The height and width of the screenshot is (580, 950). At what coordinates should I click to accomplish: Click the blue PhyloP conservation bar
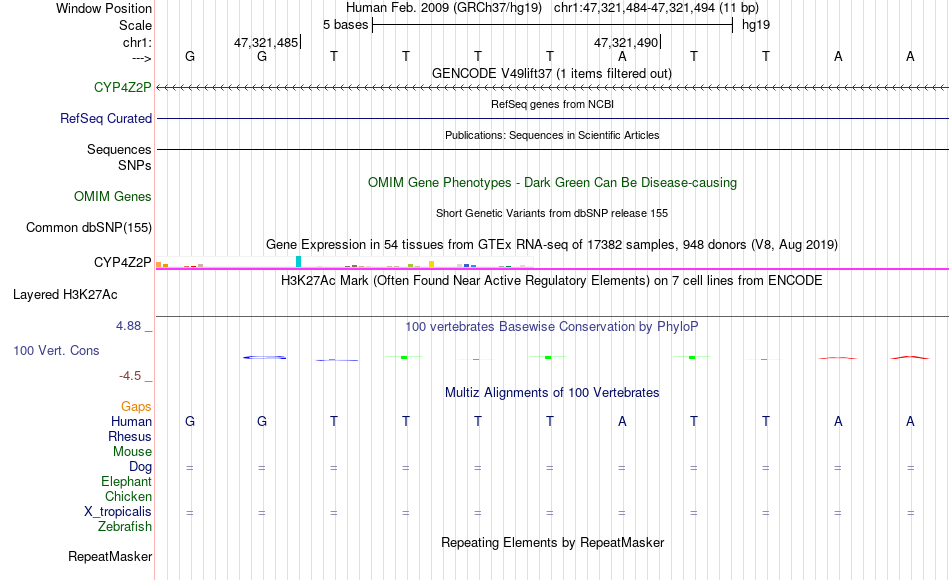(x=265, y=358)
